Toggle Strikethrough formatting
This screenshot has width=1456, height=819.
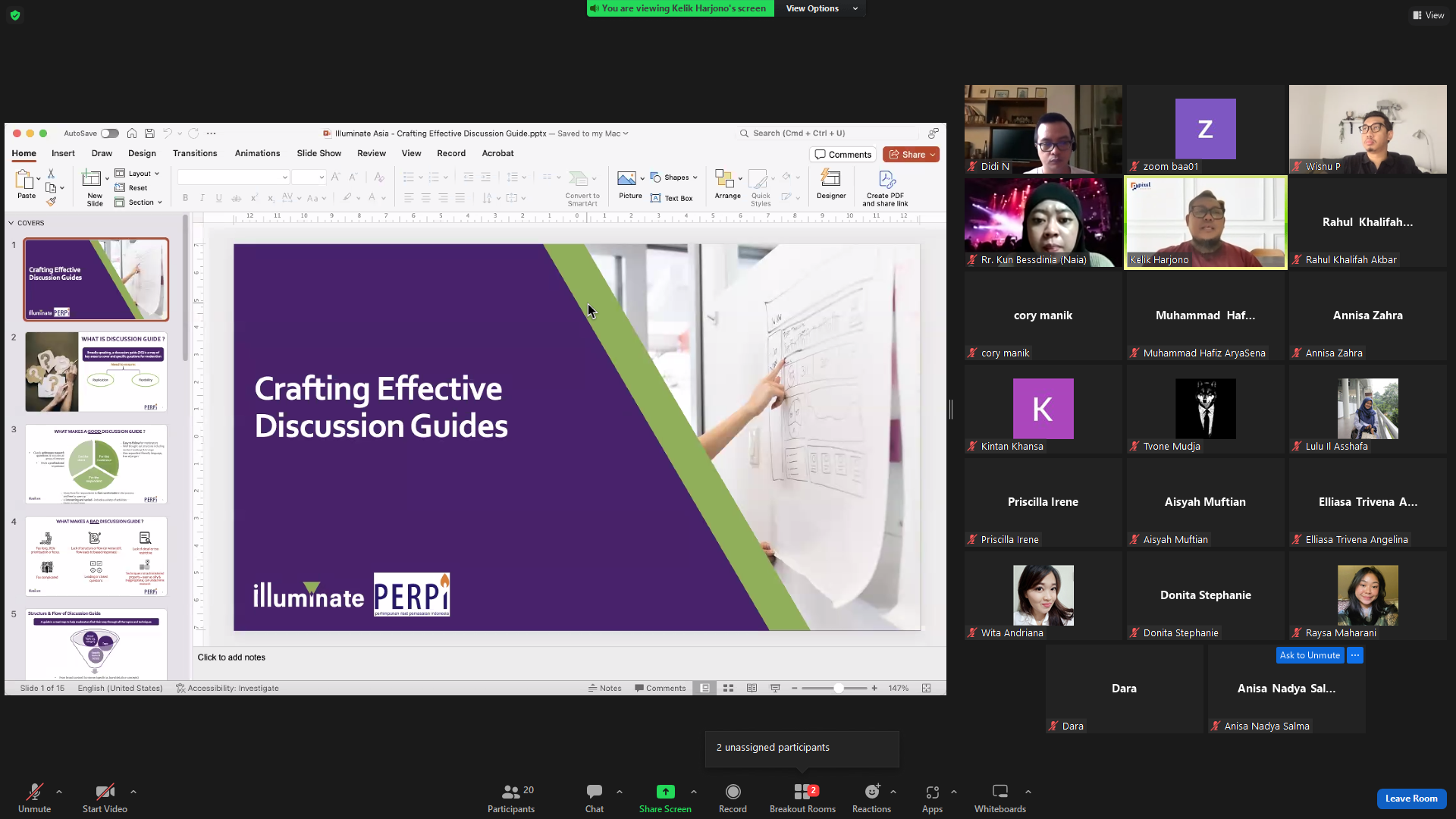(x=237, y=198)
